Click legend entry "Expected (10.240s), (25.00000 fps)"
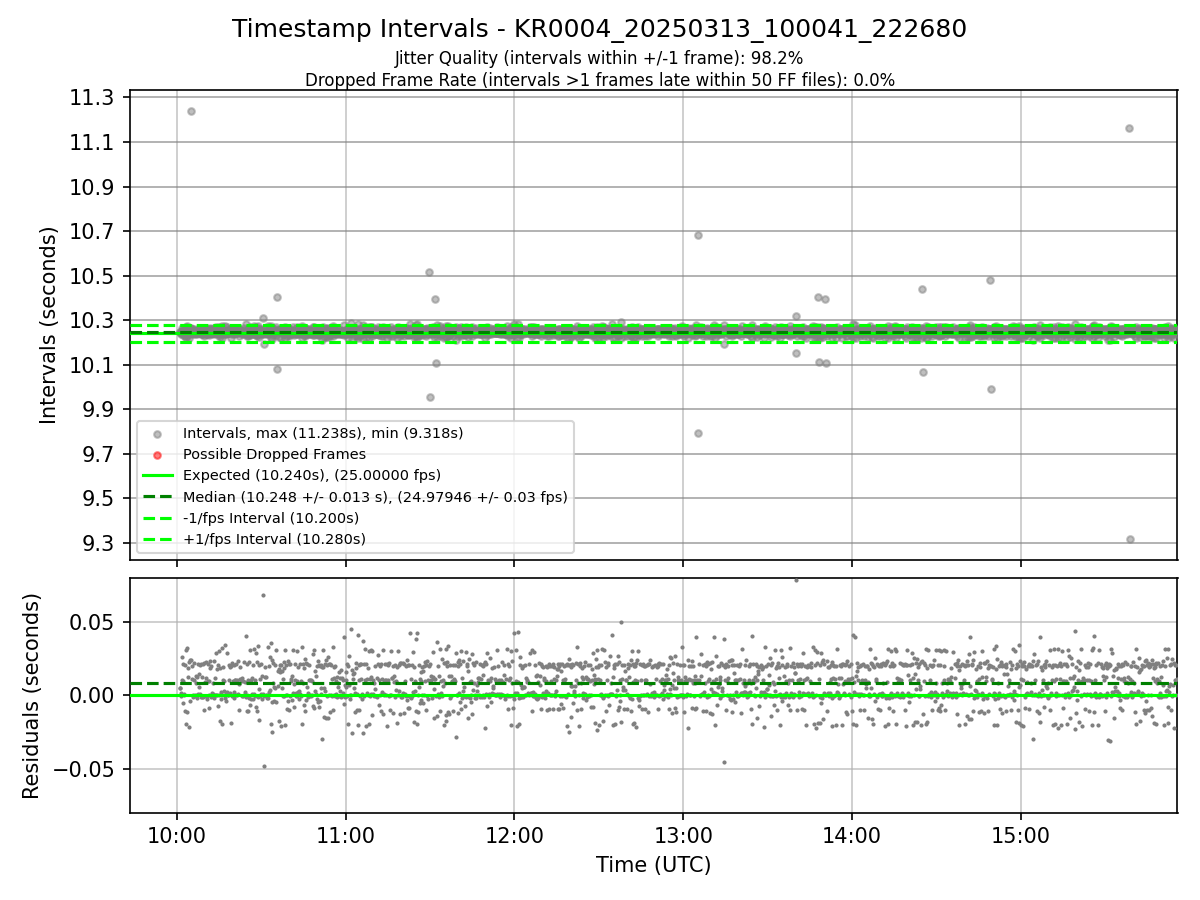The image size is (1200, 900). pos(312,475)
